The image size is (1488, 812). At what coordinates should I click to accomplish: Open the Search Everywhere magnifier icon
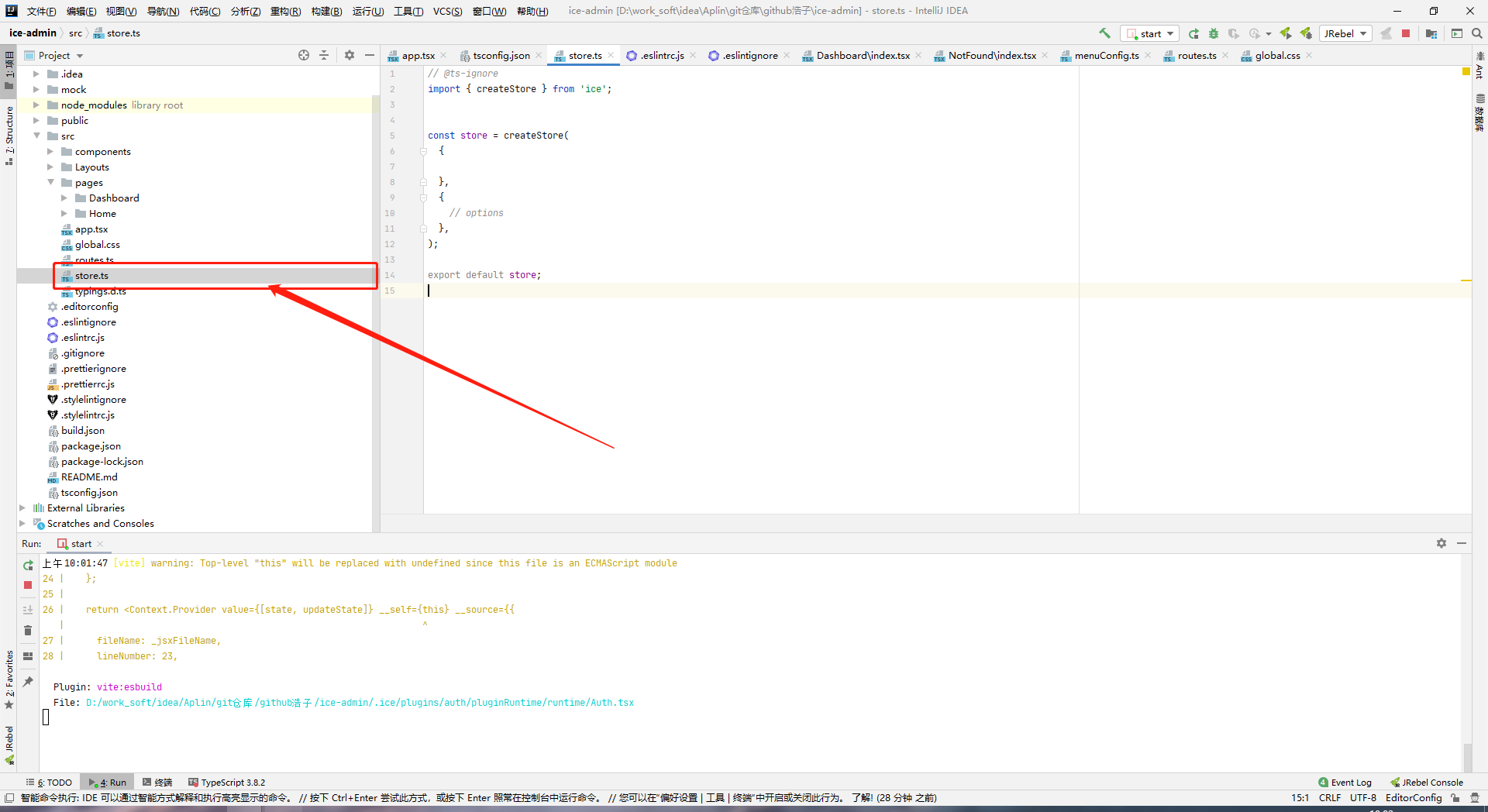[1477, 33]
